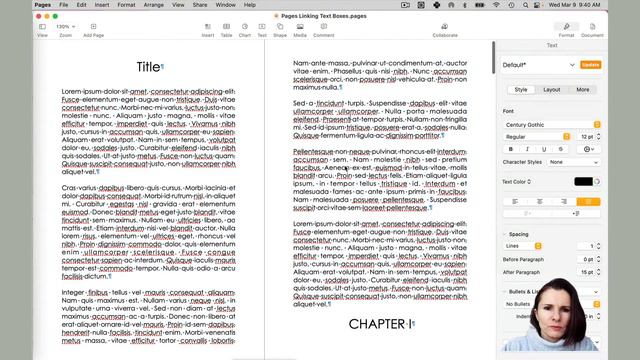Open the color wheel picker
Viewport: 640px width, 360px height.
597,182
